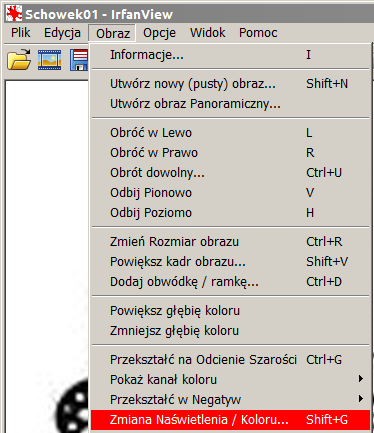Open the Slideshow filmstrip icon

point(49,60)
